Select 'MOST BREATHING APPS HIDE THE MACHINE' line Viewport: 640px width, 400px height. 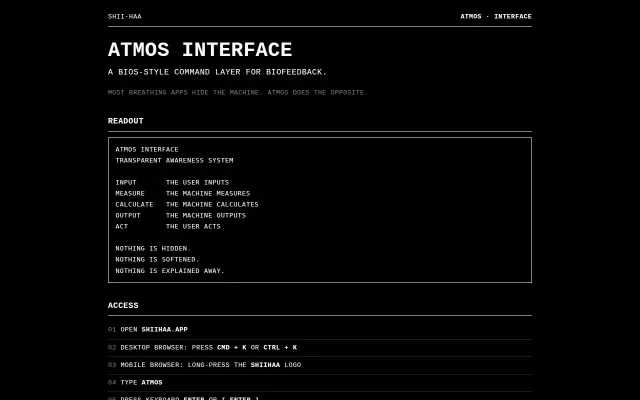[x=238, y=93]
